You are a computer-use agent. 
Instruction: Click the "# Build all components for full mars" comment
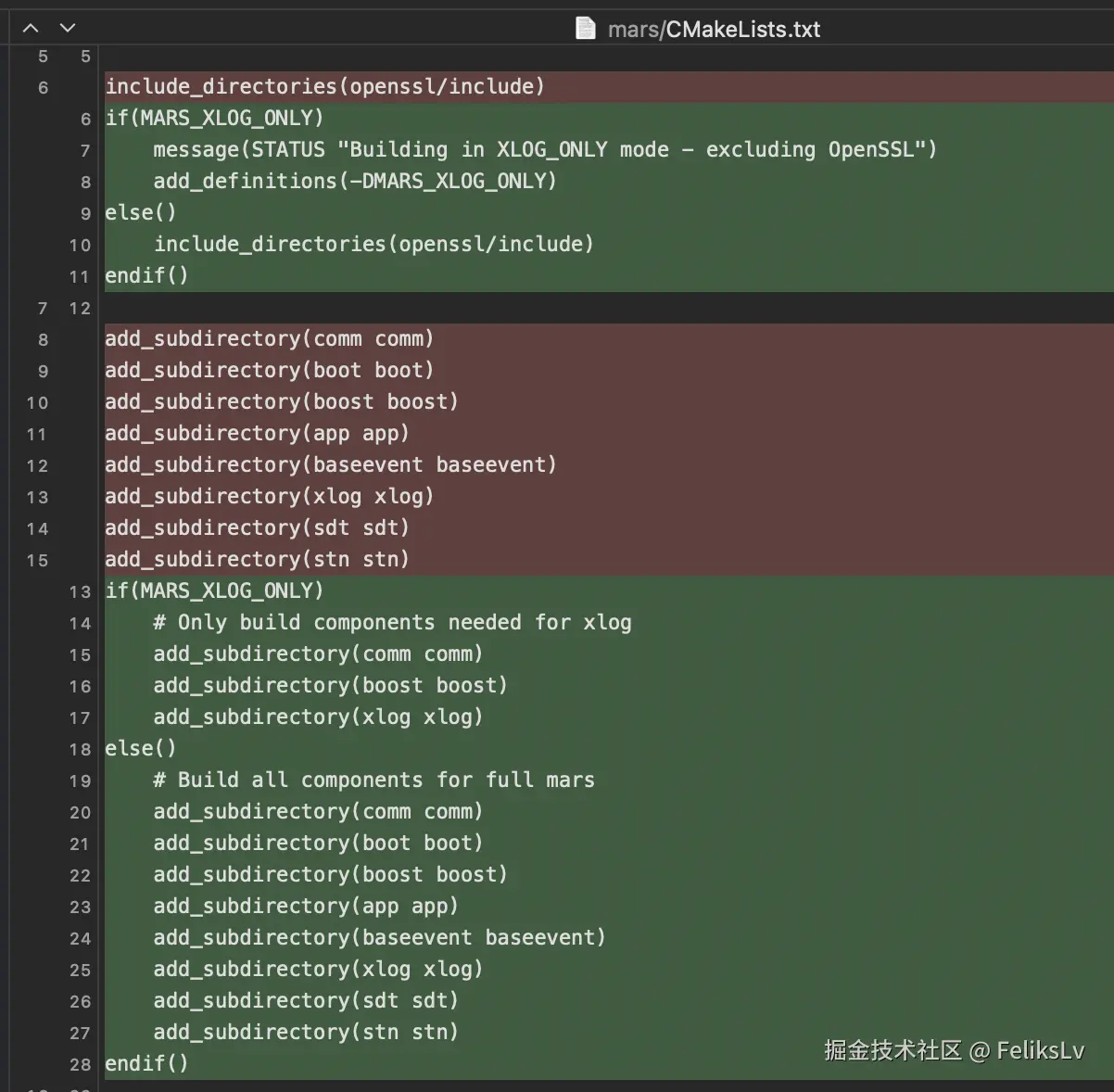tap(373, 781)
